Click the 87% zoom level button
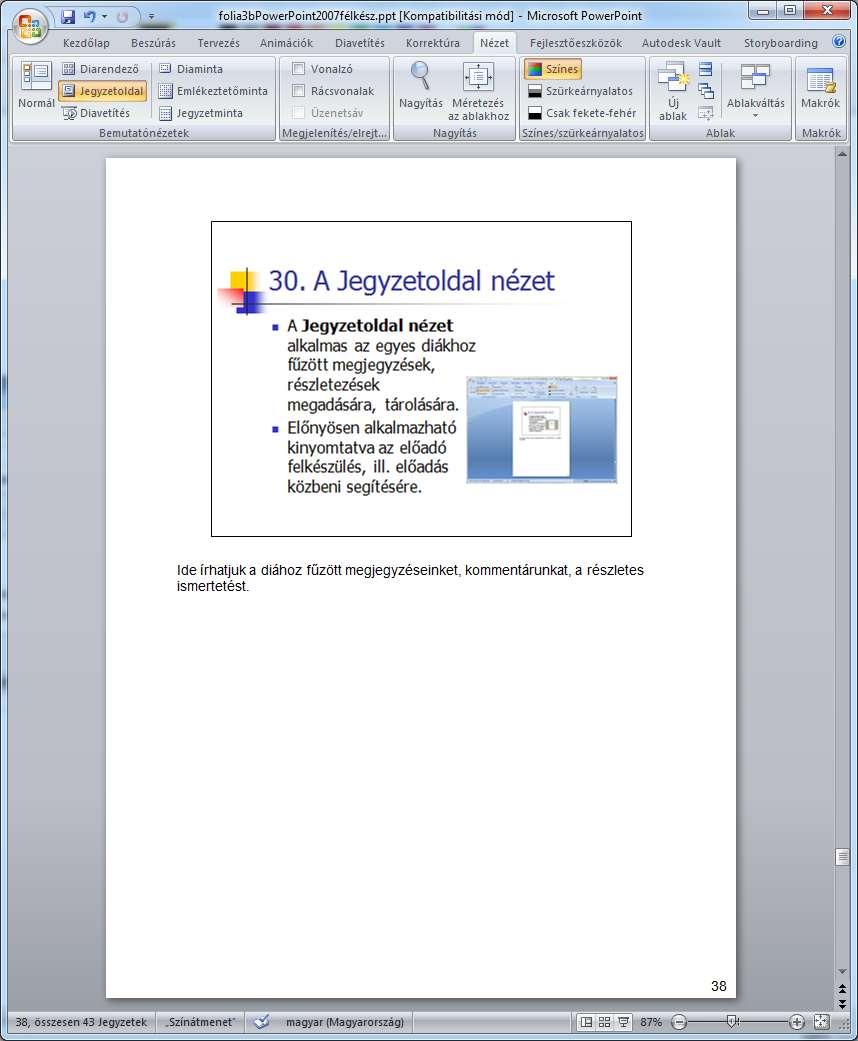 coord(651,1022)
